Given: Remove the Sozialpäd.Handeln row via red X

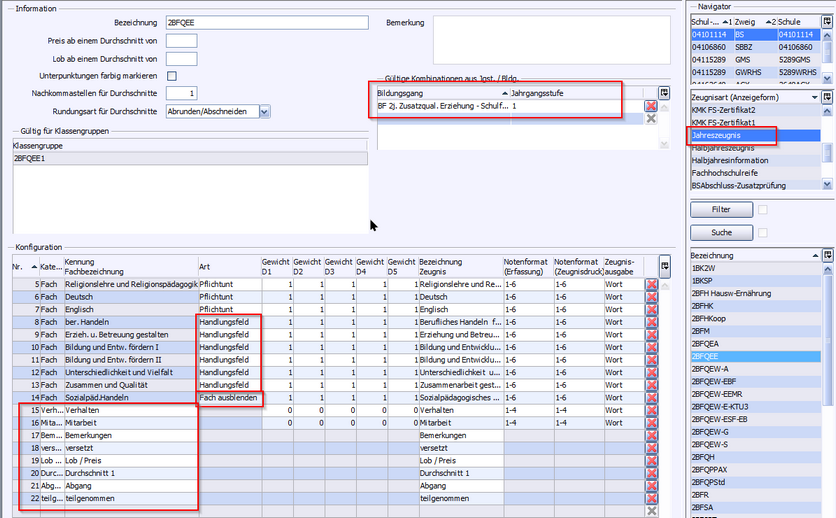Looking at the screenshot, I should point(651,397).
